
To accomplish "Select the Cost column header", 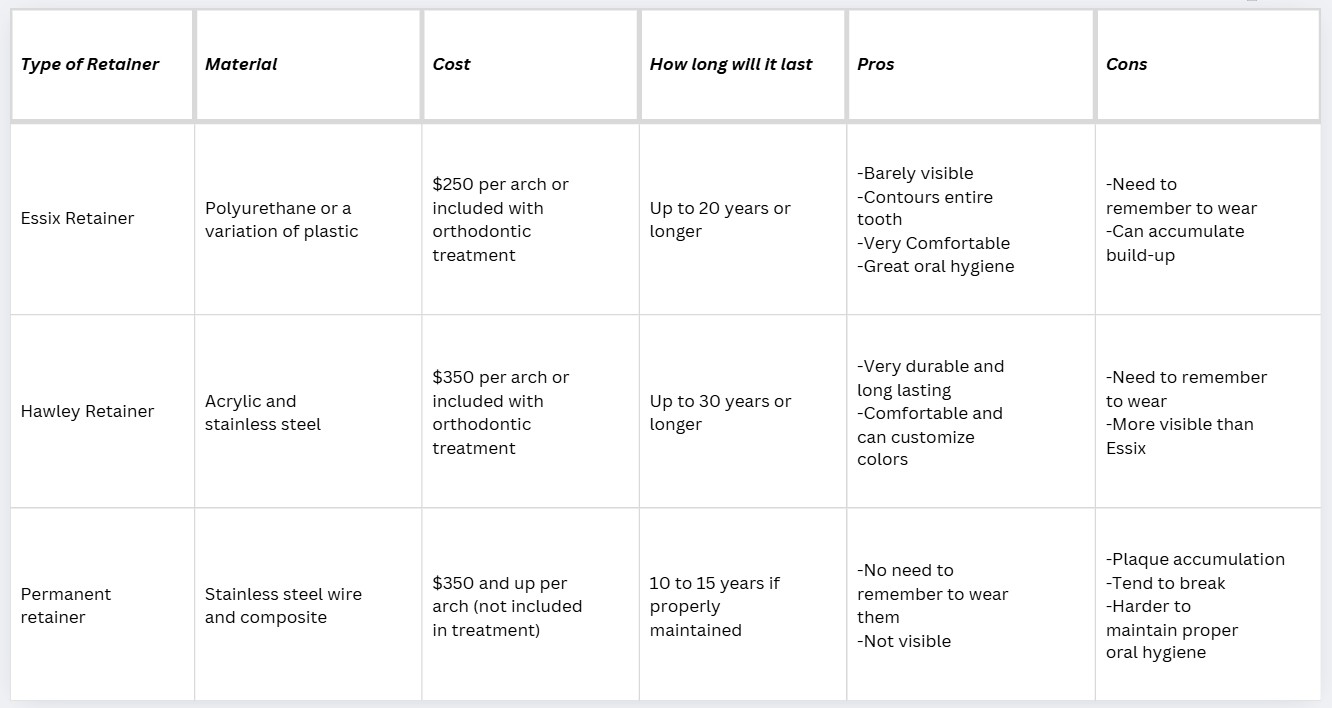I will pos(530,65).
